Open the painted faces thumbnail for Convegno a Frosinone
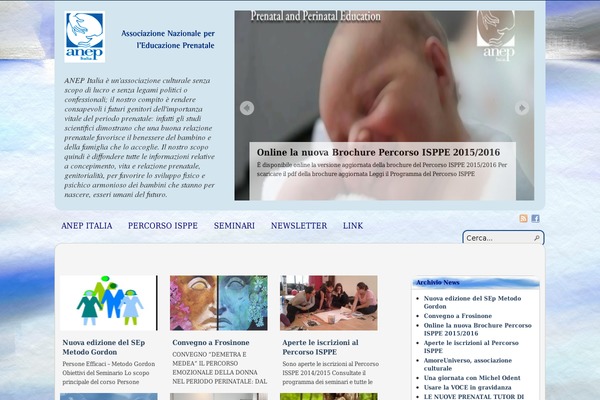The width and height of the screenshot is (600, 400). tap(219, 303)
